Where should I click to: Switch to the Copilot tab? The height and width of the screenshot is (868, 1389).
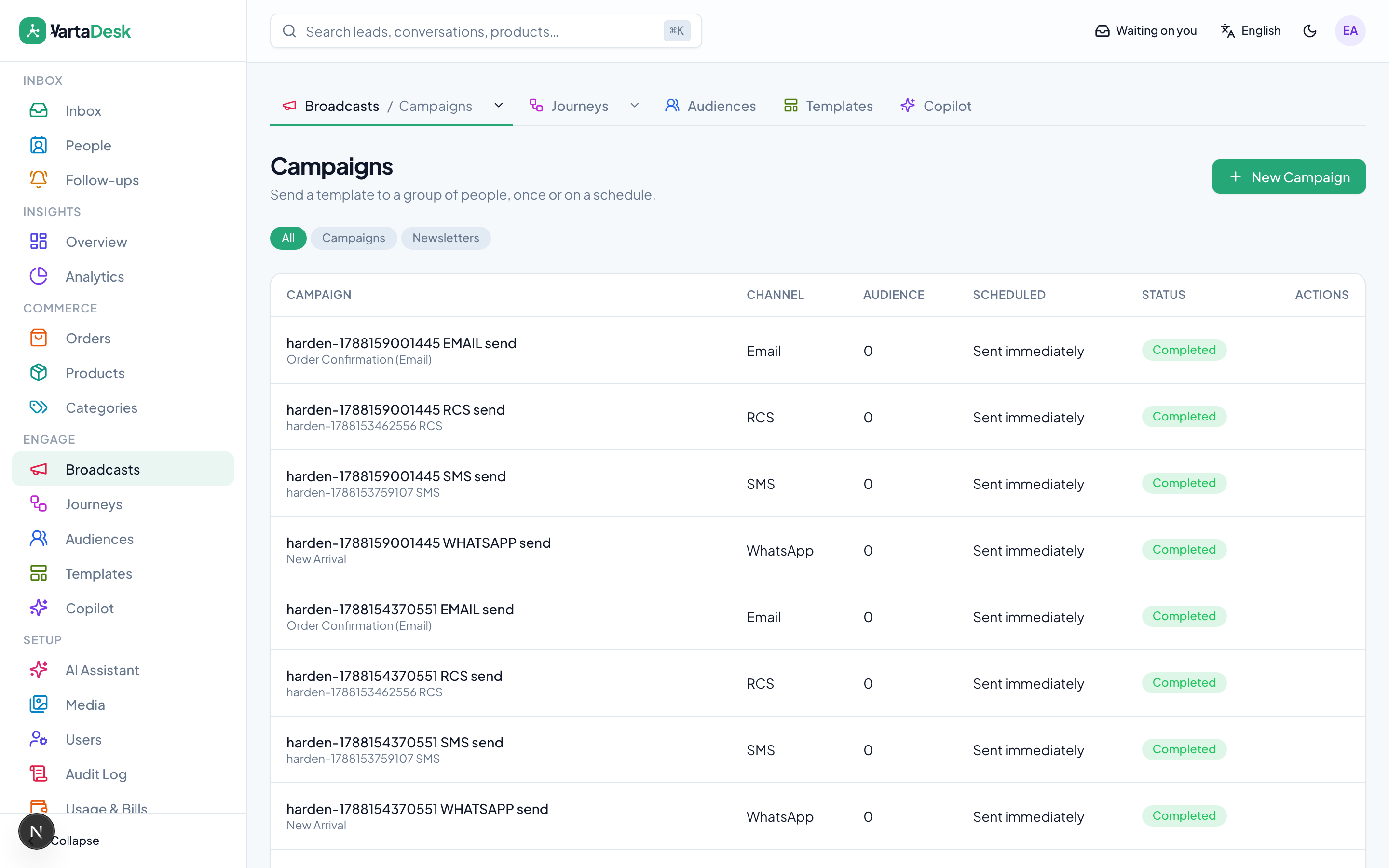click(936, 106)
